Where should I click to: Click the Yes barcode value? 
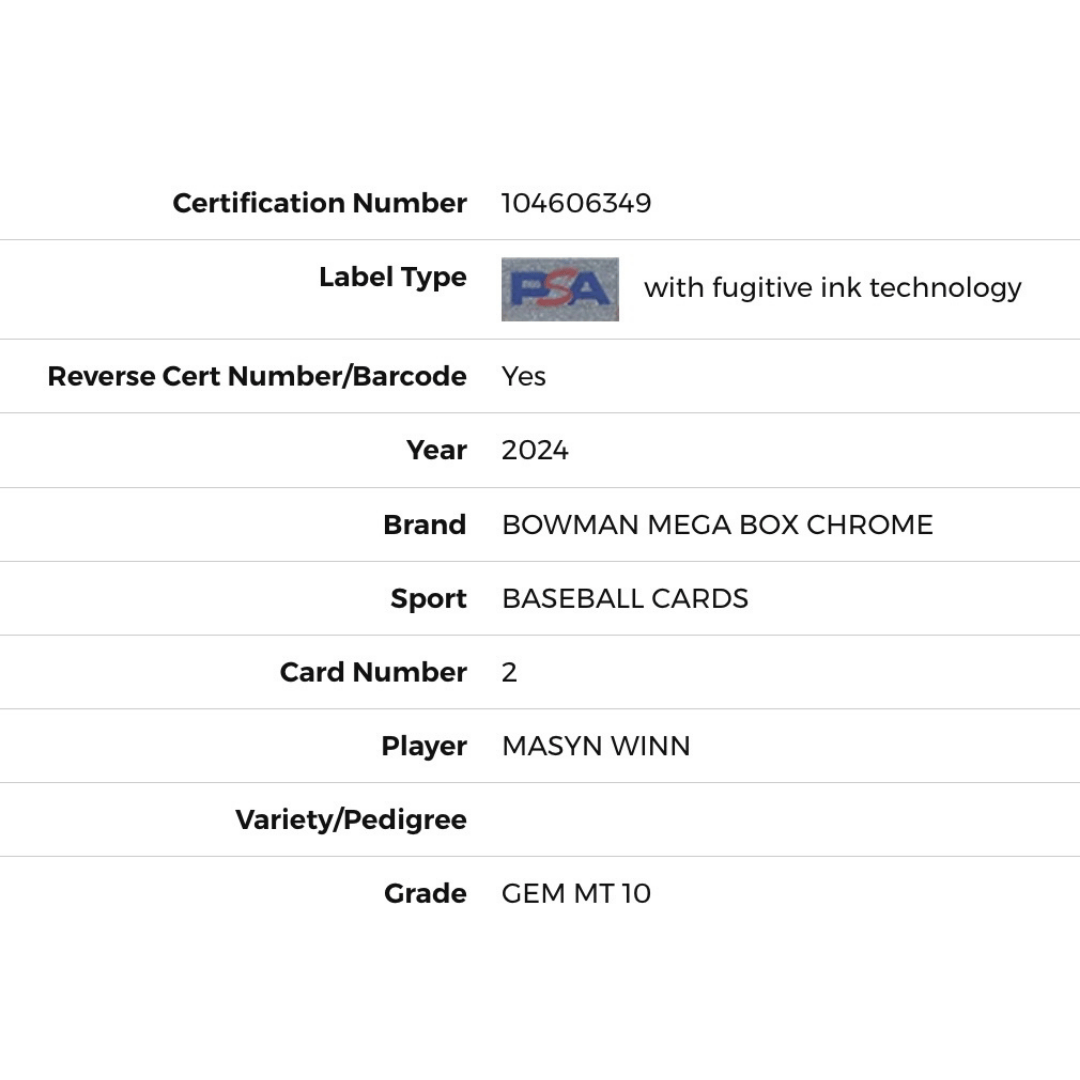pyautogui.click(x=523, y=377)
